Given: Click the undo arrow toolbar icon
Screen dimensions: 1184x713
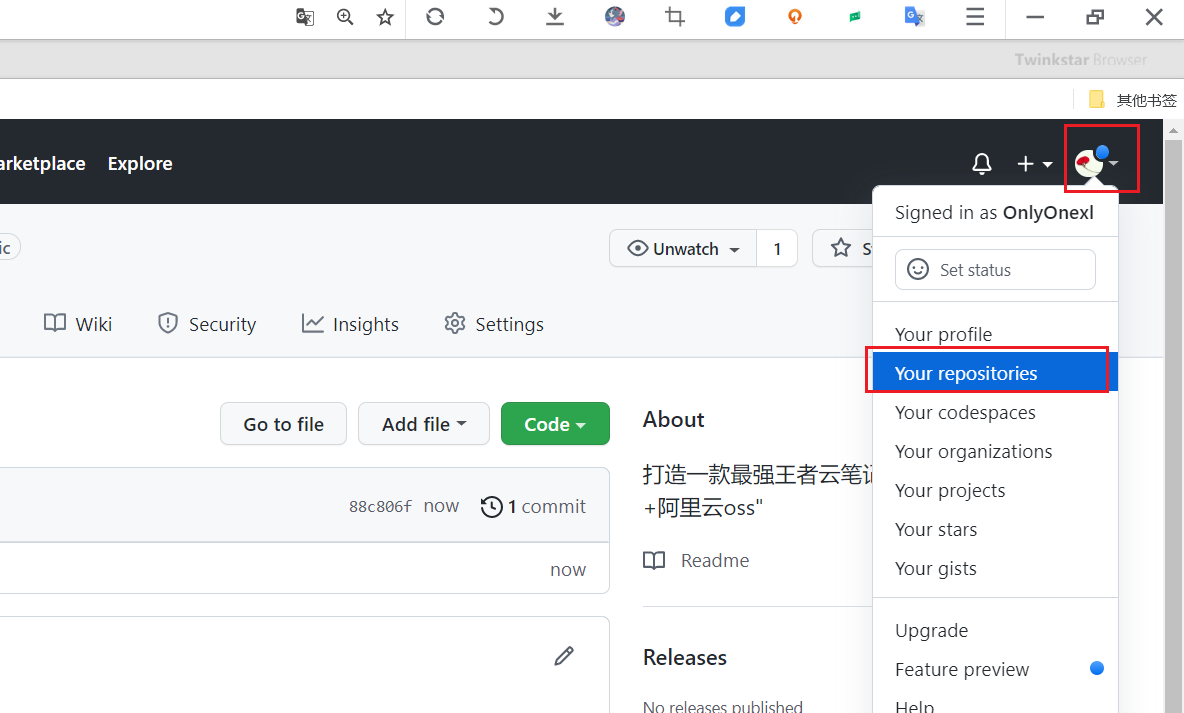Looking at the screenshot, I should click(x=495, y=17).
